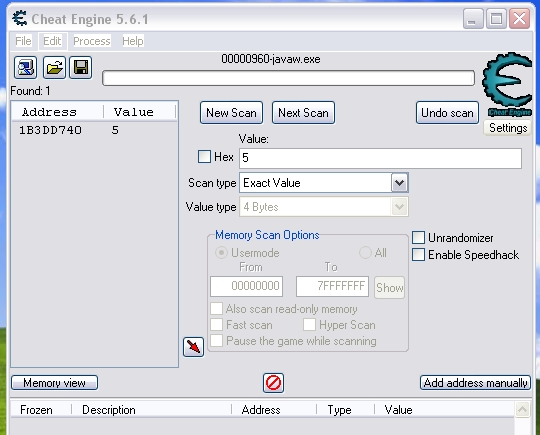540x435 pixels.
Task: Click the Description column header
Action: coord(152,410)
